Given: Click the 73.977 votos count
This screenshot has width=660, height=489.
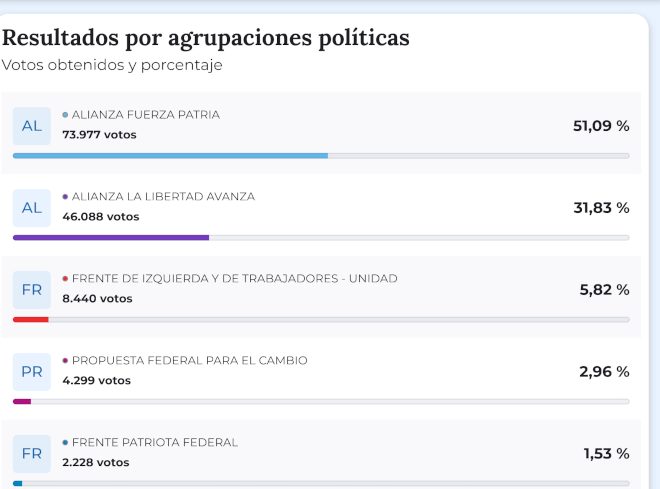Looking at the screenshot, I should point(99,134).
